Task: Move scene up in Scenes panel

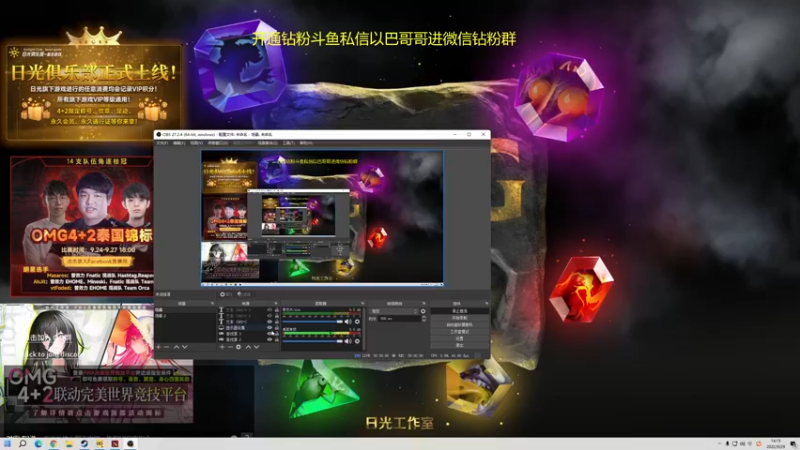Action: [176, 347]
